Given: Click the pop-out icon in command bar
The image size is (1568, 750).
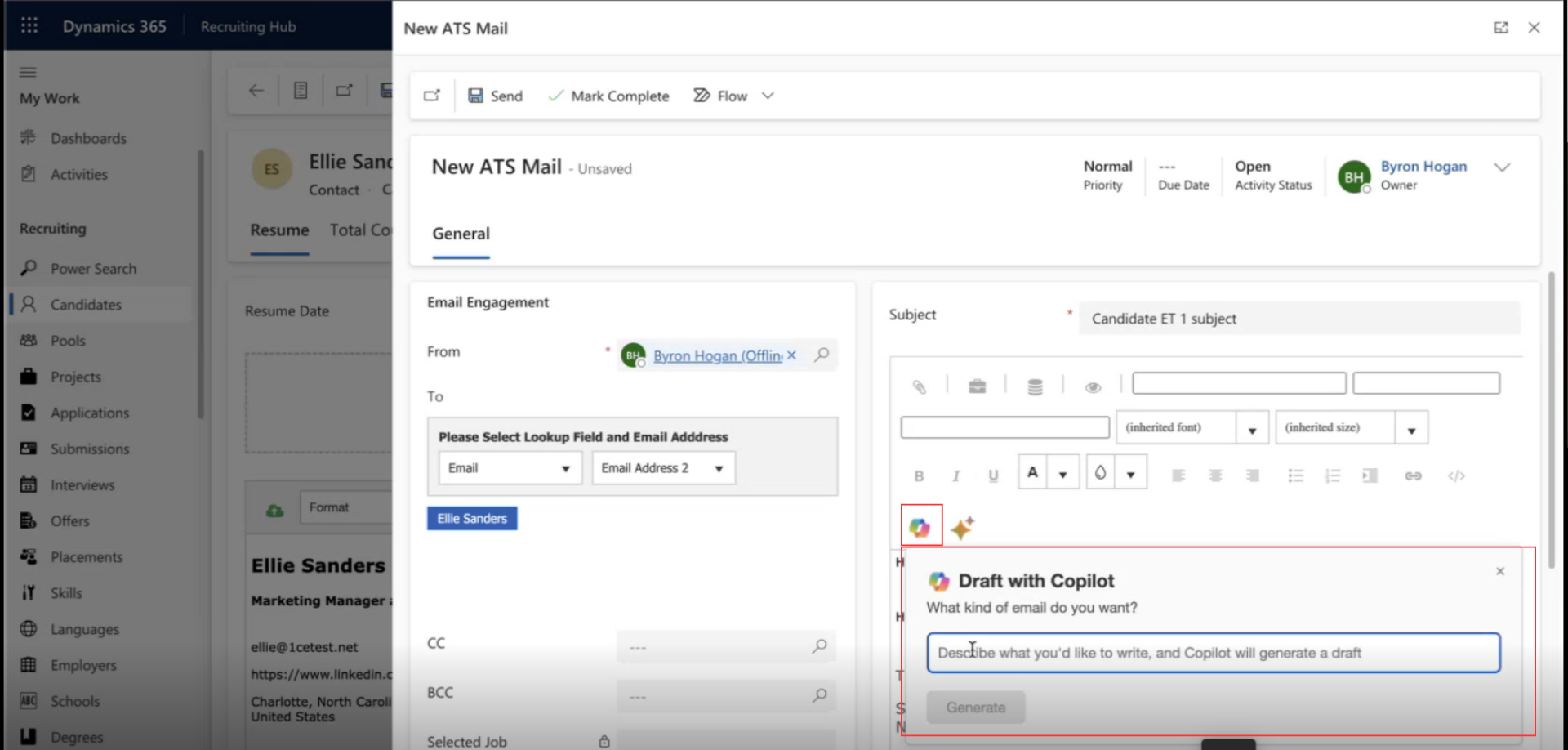Looking at the screenshot, I should pos(432,96).
